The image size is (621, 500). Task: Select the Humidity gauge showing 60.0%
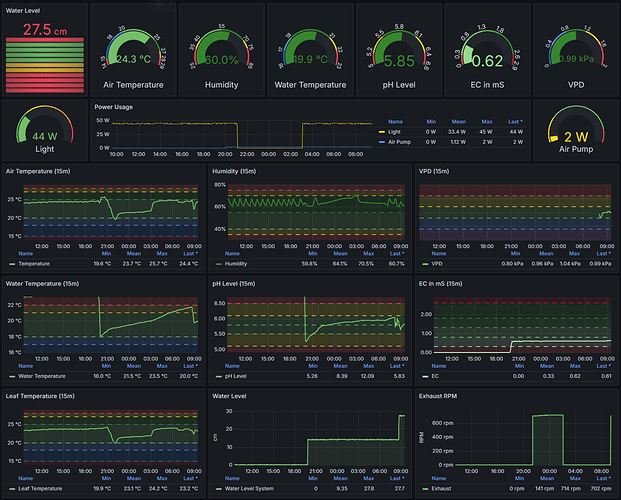click(222, 56)
